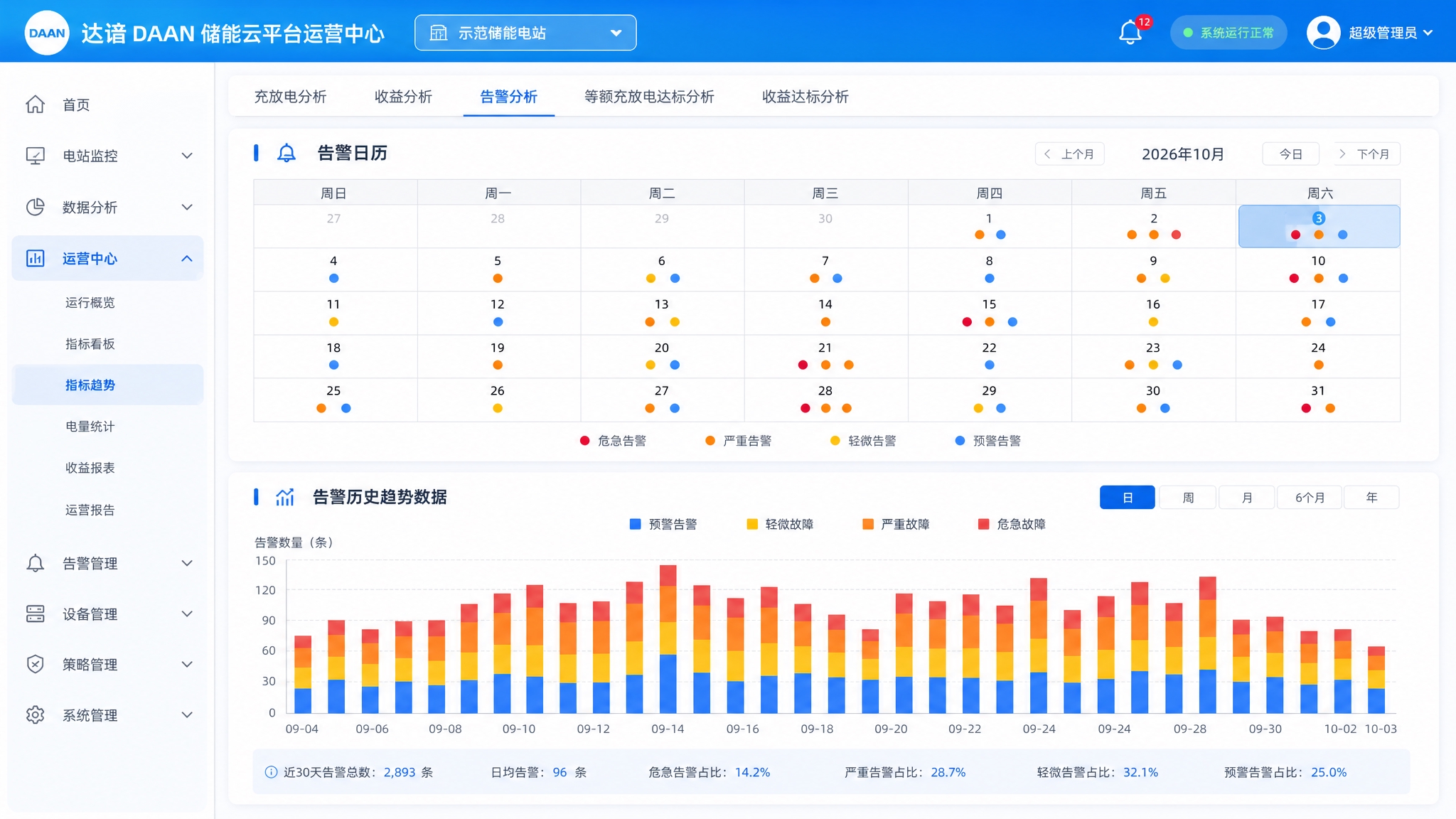
Task: Click the bell icon for 告警管理
Action: point(36,563)
